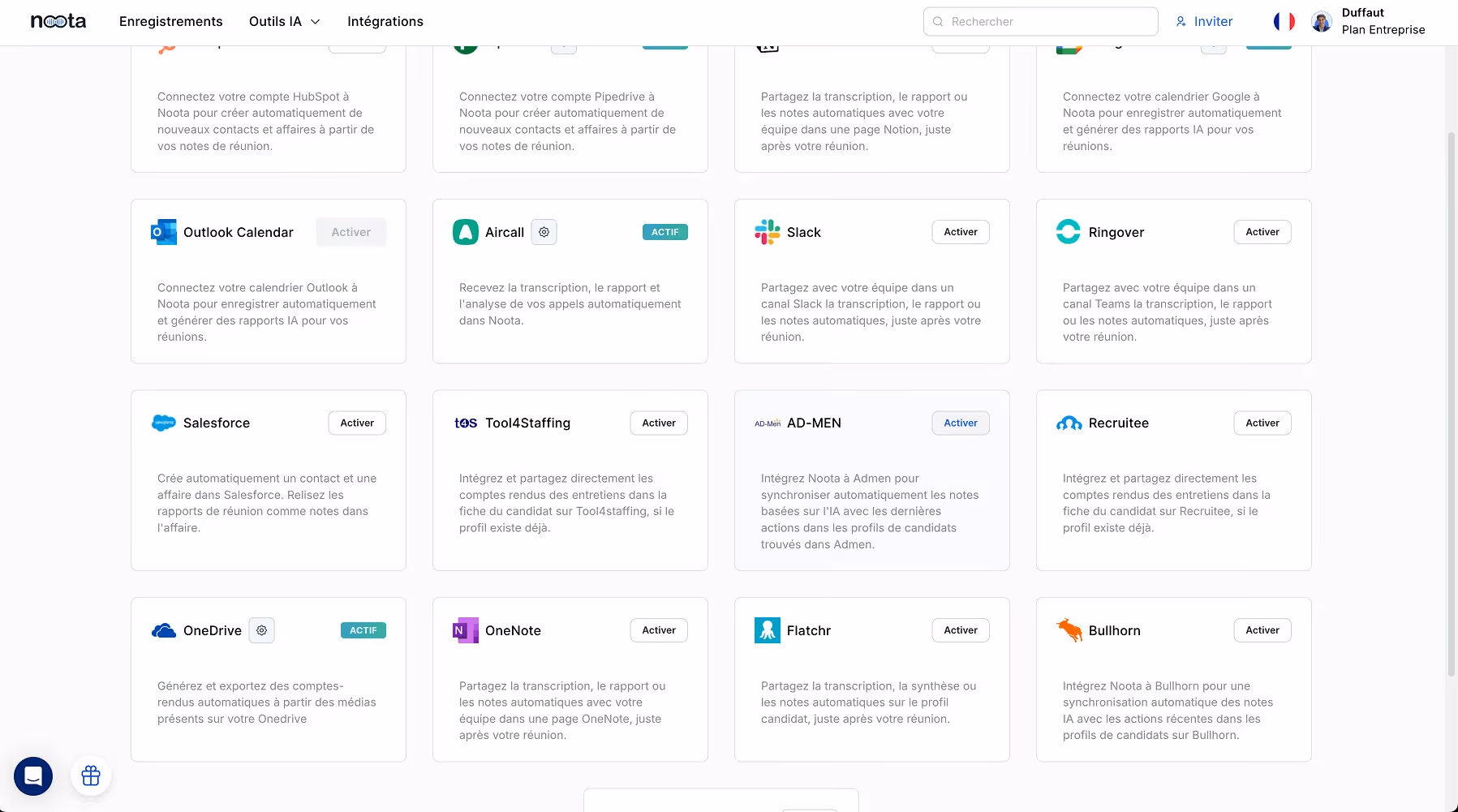Open the Enregistrements menu item
Screen dimensions: 1458x812
click(170, 21)
